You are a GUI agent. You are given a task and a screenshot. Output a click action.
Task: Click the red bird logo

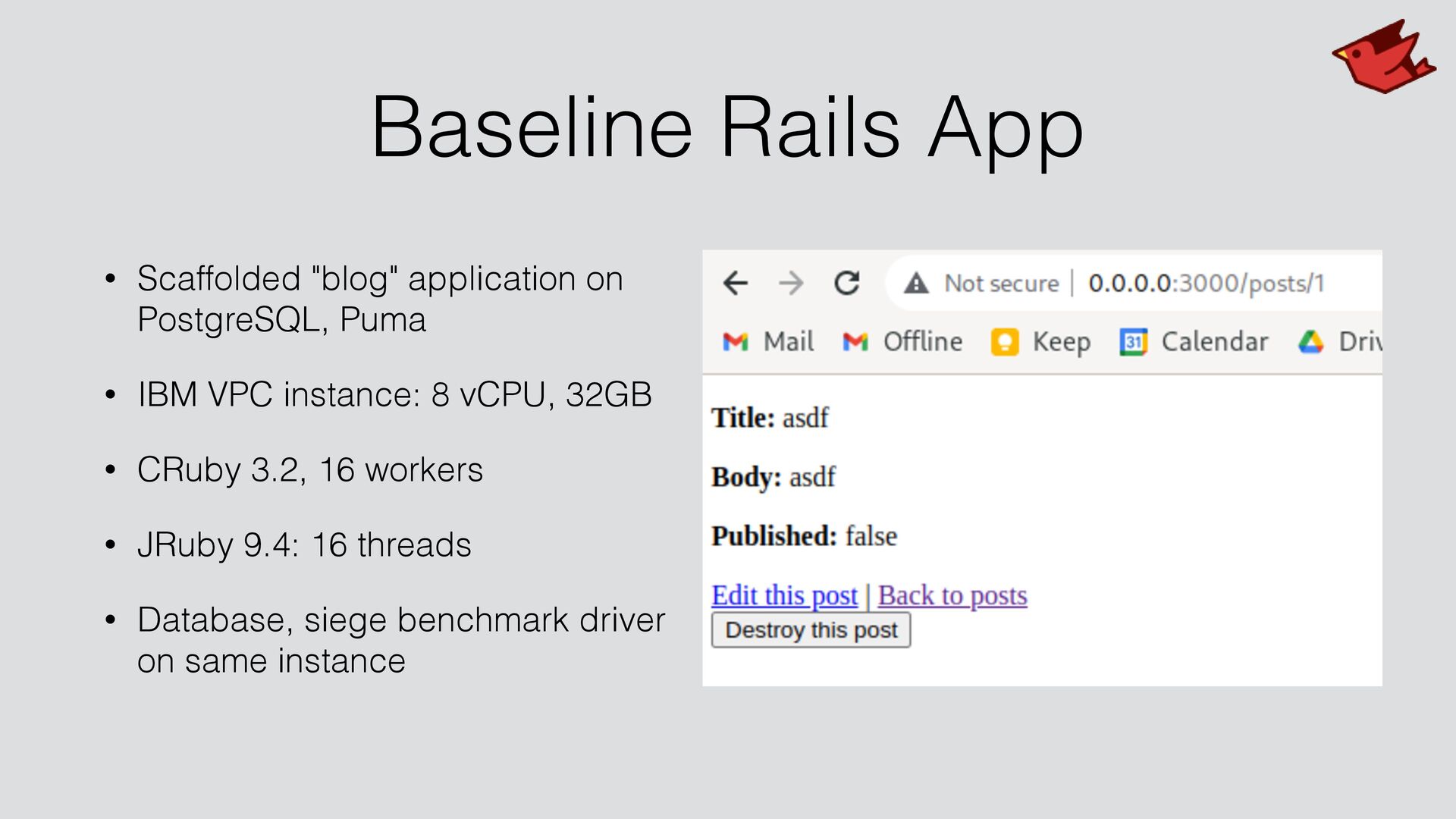(1383, 58)
